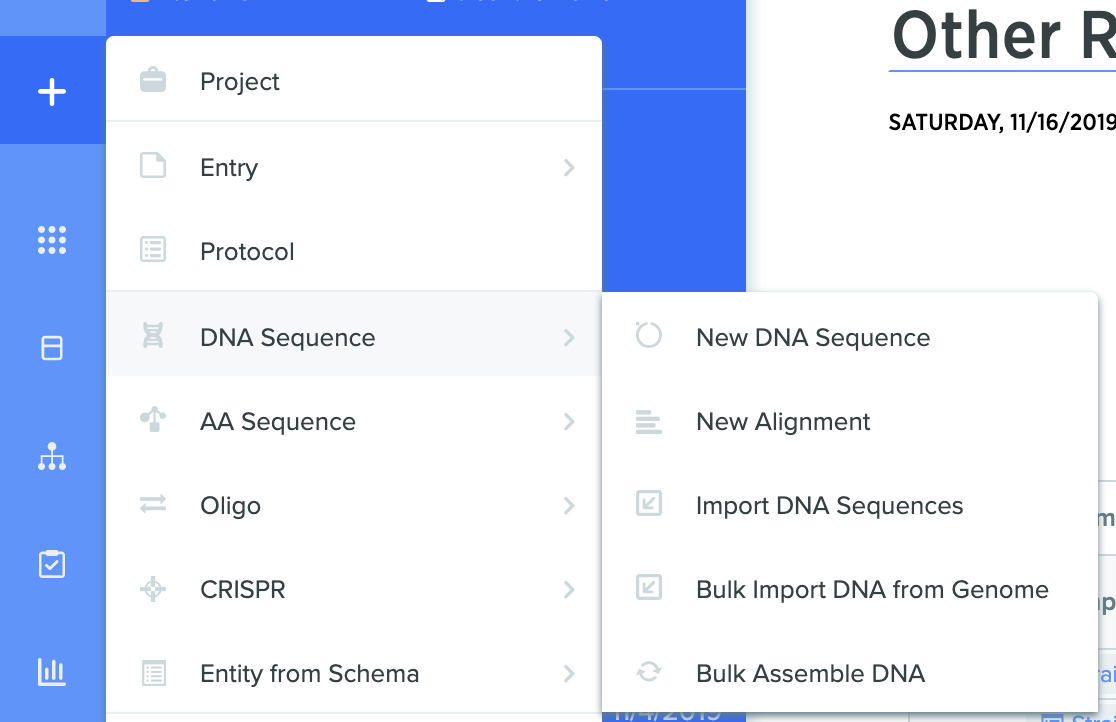The image size is (1116, 722).
Task: Open the inventory box icon in sidebar
Action: coord(52,348)
